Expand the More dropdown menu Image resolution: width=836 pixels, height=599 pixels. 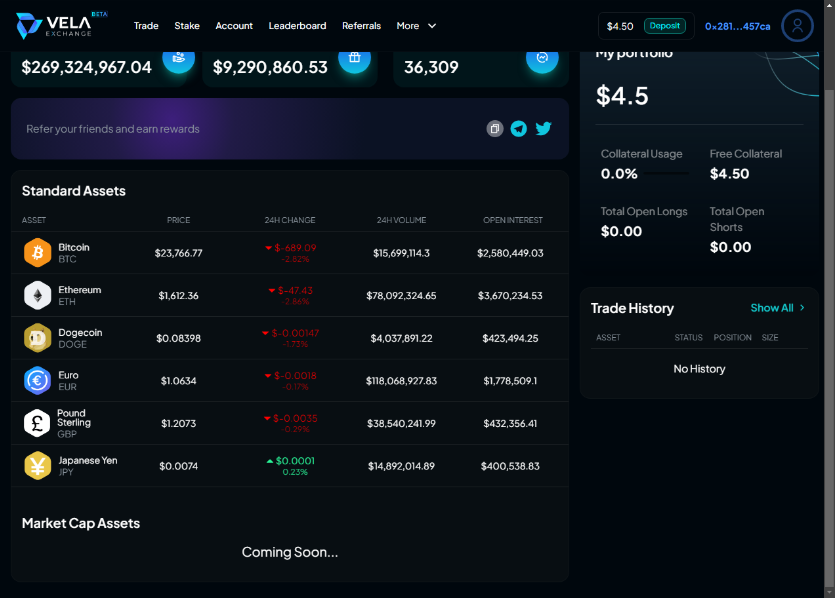coord(416,26)
